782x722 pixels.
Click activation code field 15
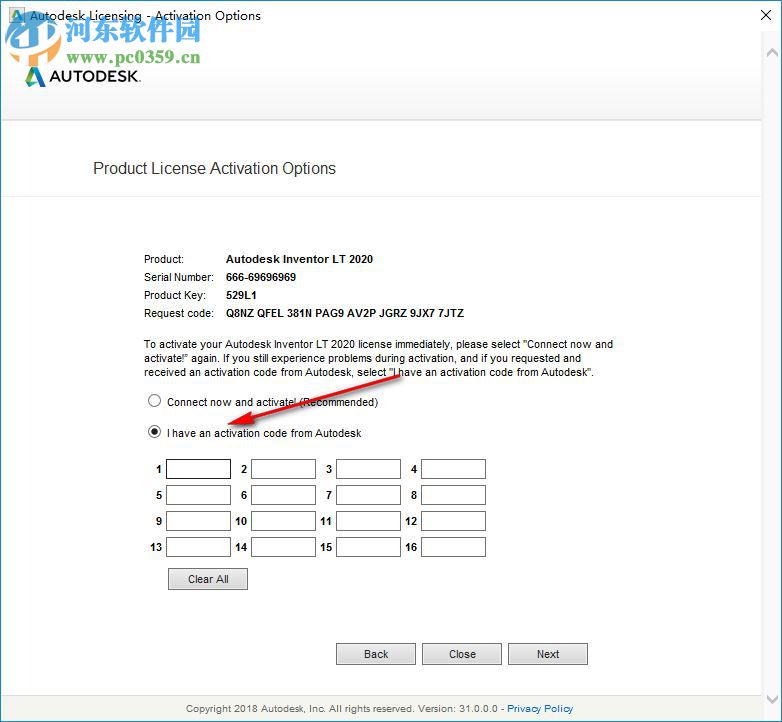(369, 547)
